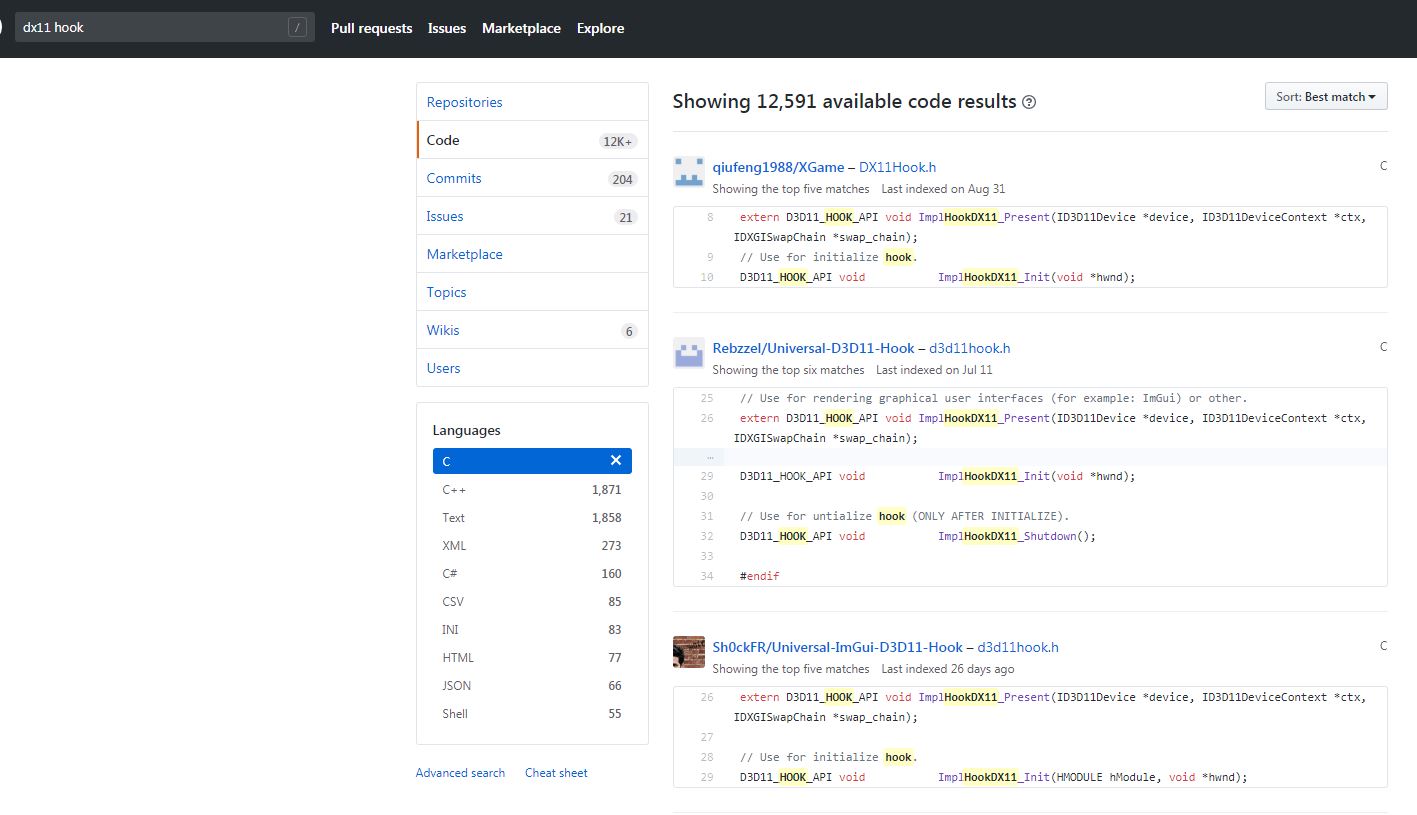The width and height of the screenshot is (1417, 815).
Task: Click the 12K+ code count badge
Action: [618, 141]
